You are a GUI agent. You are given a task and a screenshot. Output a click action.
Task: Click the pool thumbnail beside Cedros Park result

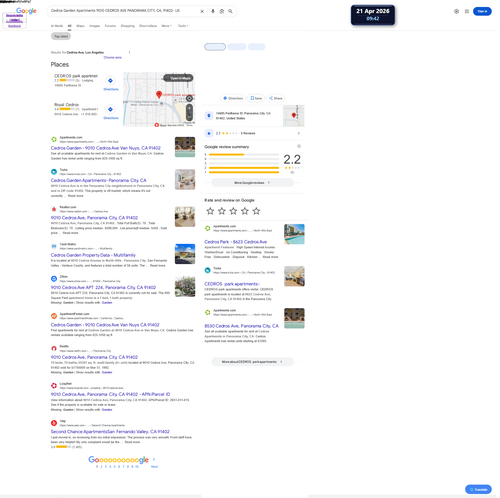[x=294, y=234]
